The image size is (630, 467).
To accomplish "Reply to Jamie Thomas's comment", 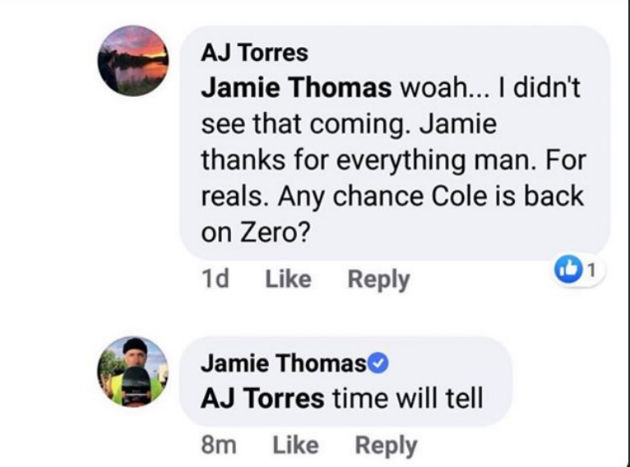I will click(385, 444).
